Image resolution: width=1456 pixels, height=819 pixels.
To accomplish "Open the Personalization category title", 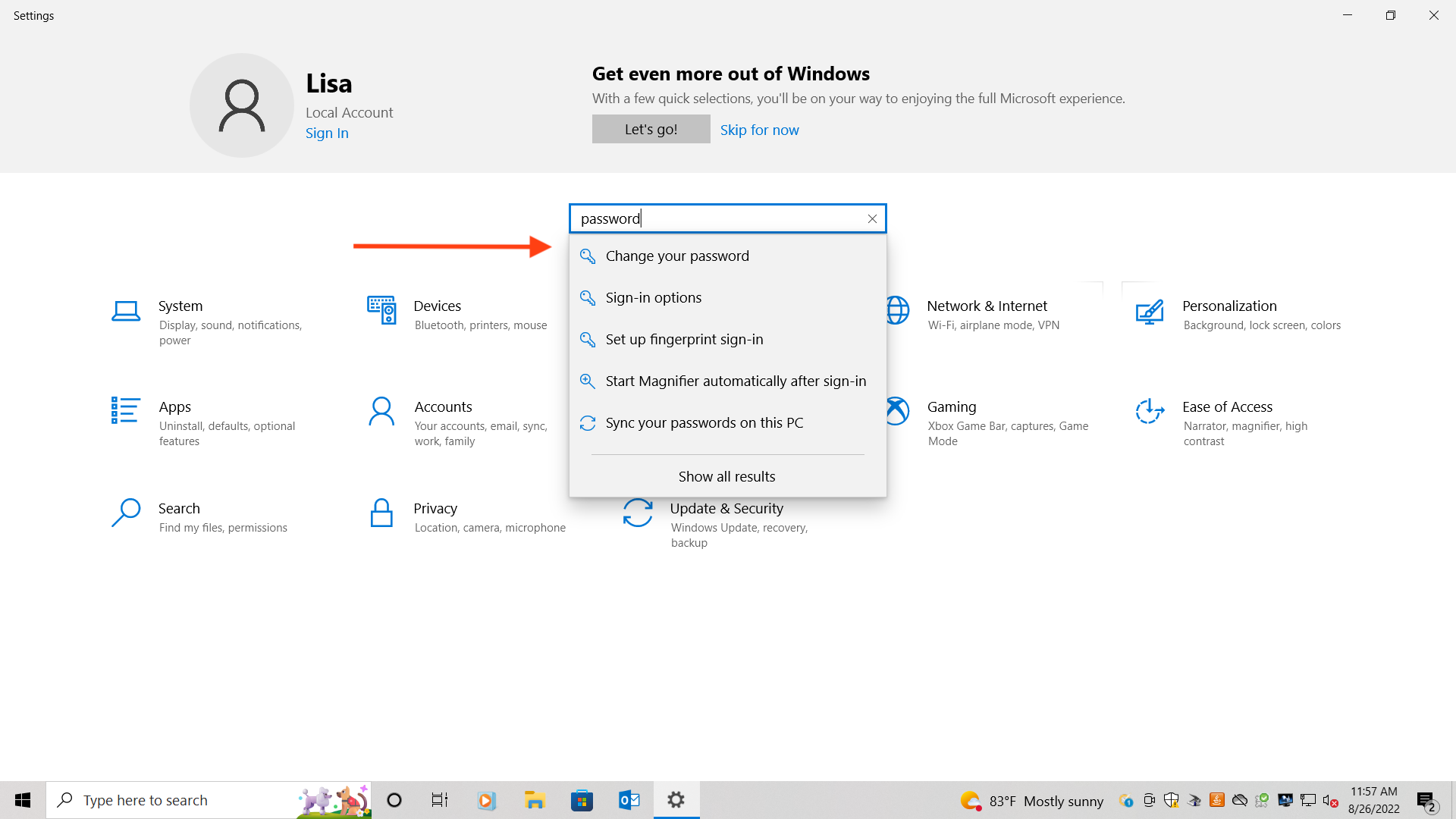I will click(1229, 306).
